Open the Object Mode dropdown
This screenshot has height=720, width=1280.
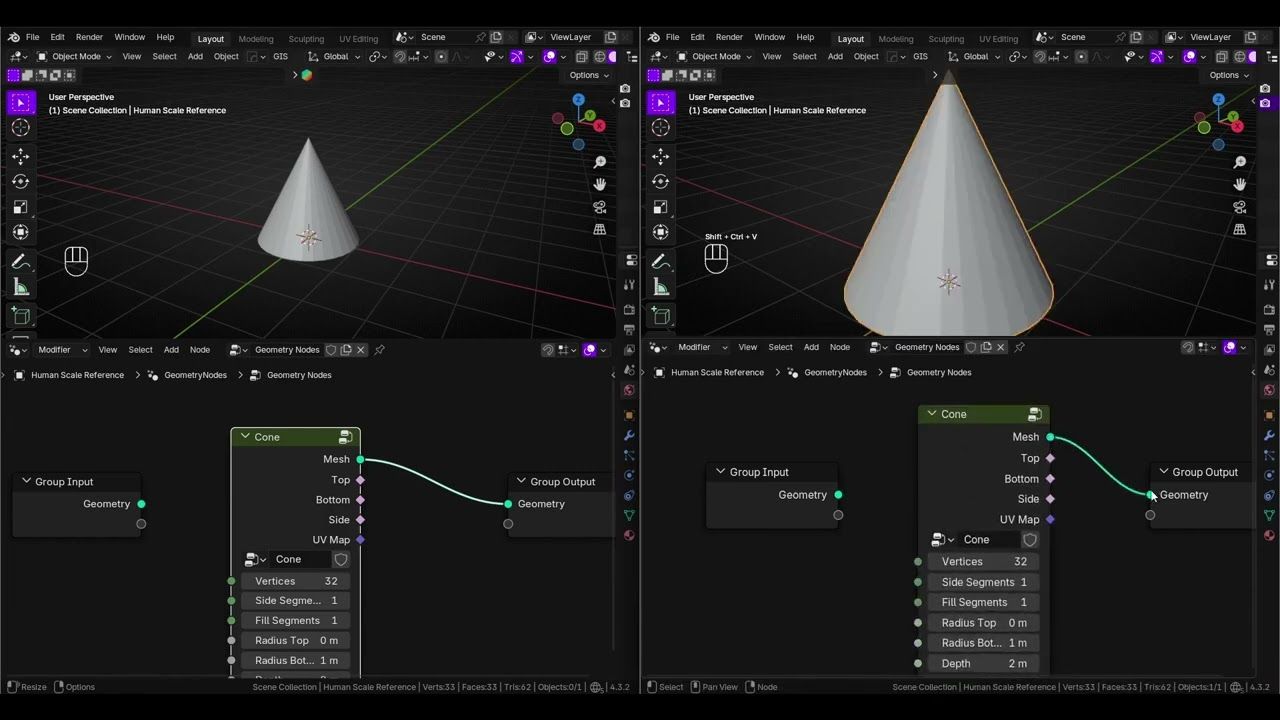78,57
